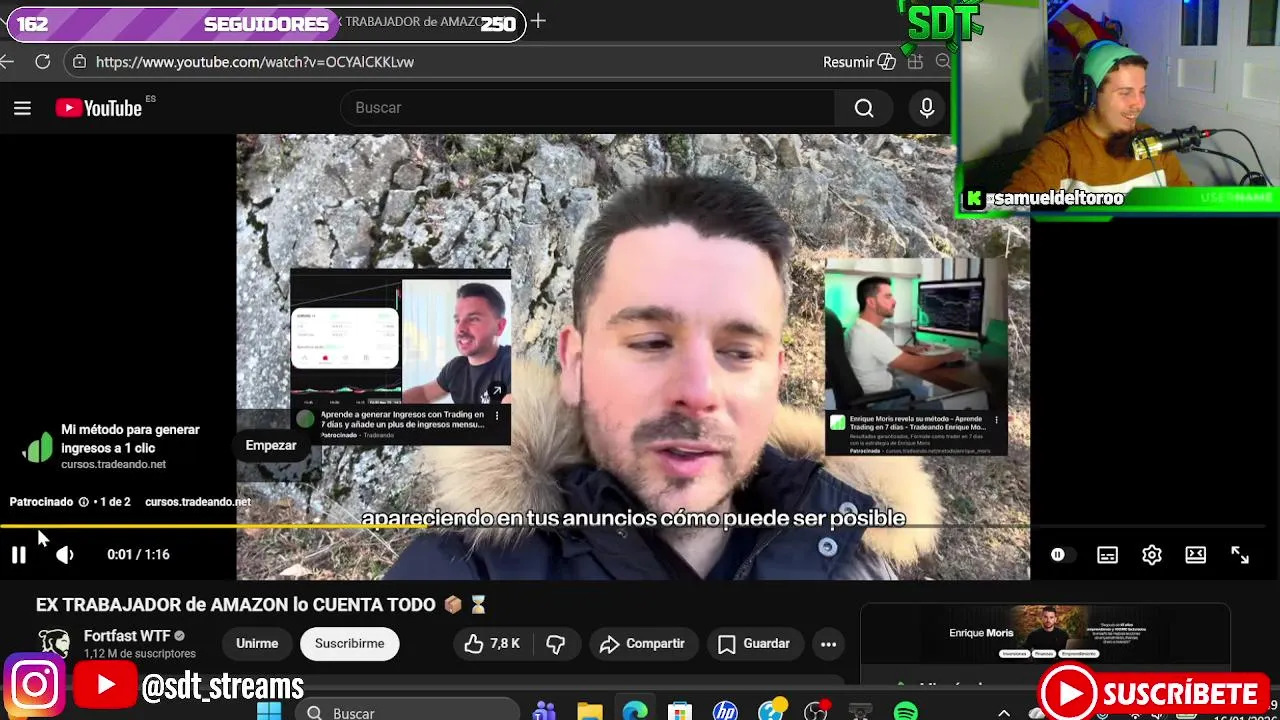Image resolution: width=1280 pixels, height=720 pixels.
Task: Open the Windows Start menu
Action: pos(269,712)
